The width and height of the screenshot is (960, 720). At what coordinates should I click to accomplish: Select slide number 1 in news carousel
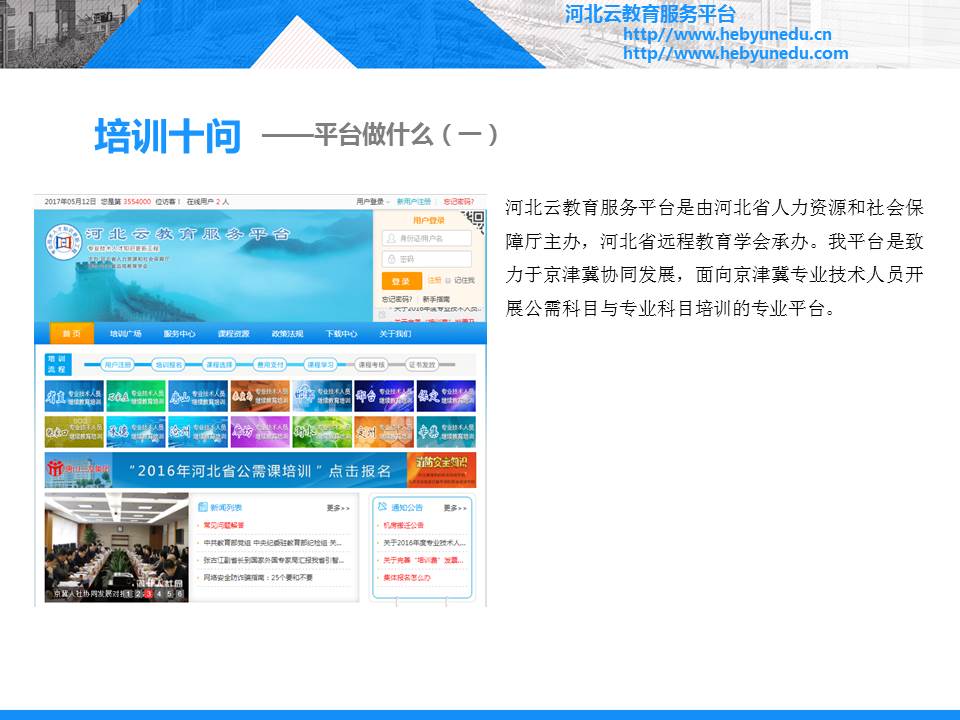[x=128, y=593]
